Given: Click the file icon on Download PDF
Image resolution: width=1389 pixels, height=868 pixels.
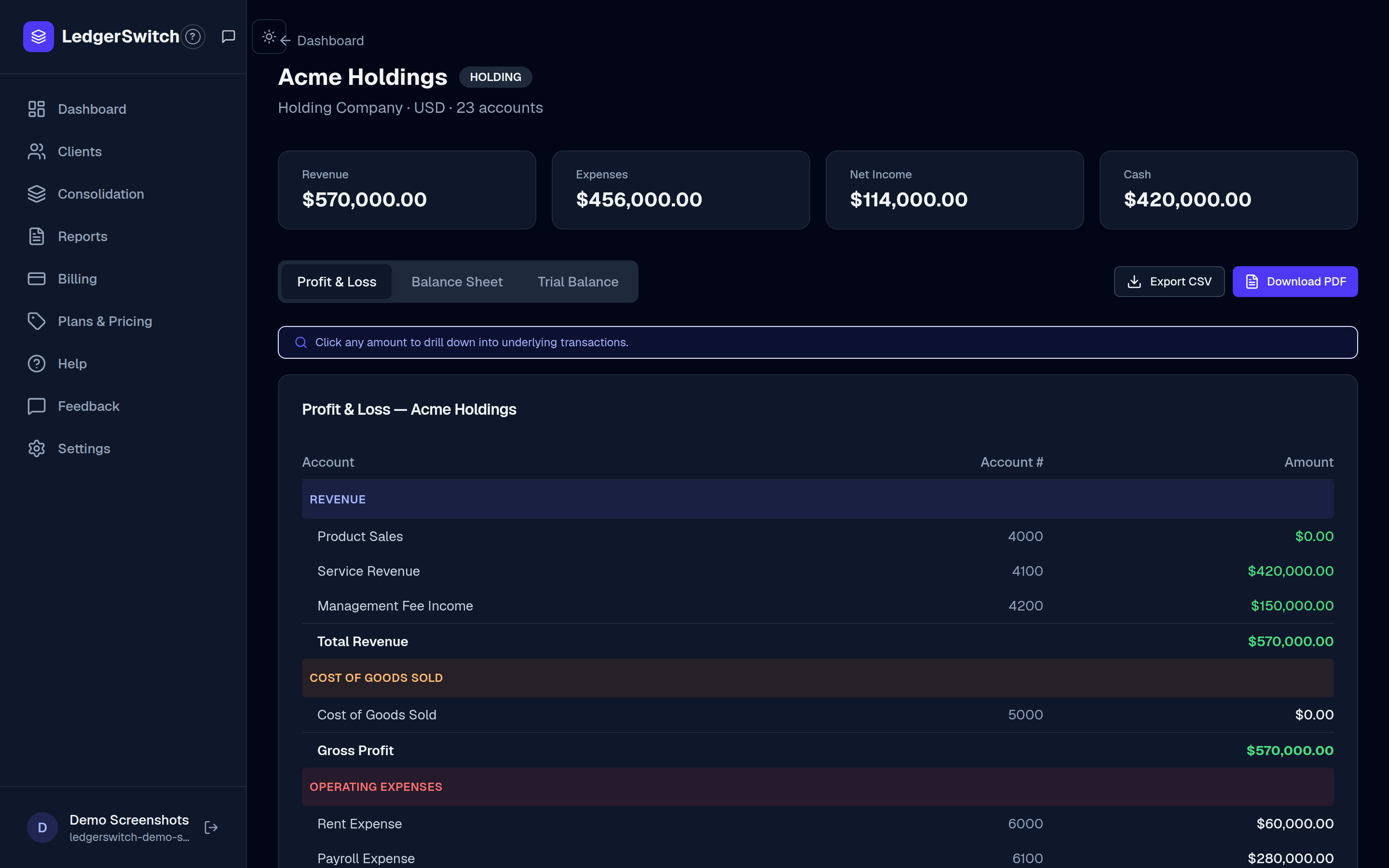Looking at the screenshot, I should 1252,282.
